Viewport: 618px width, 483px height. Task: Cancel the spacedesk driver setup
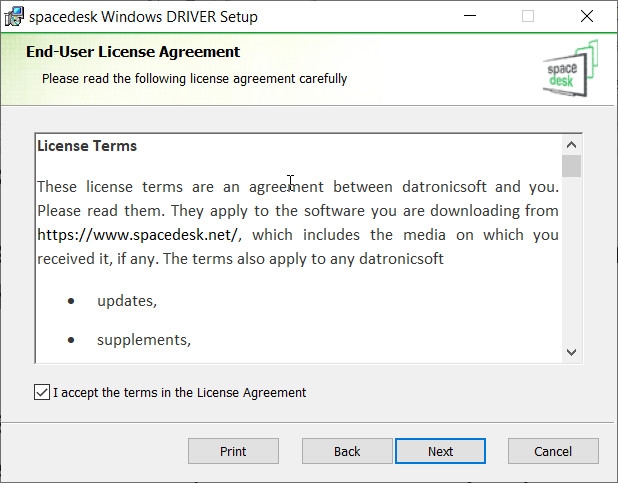pos(553,451)
